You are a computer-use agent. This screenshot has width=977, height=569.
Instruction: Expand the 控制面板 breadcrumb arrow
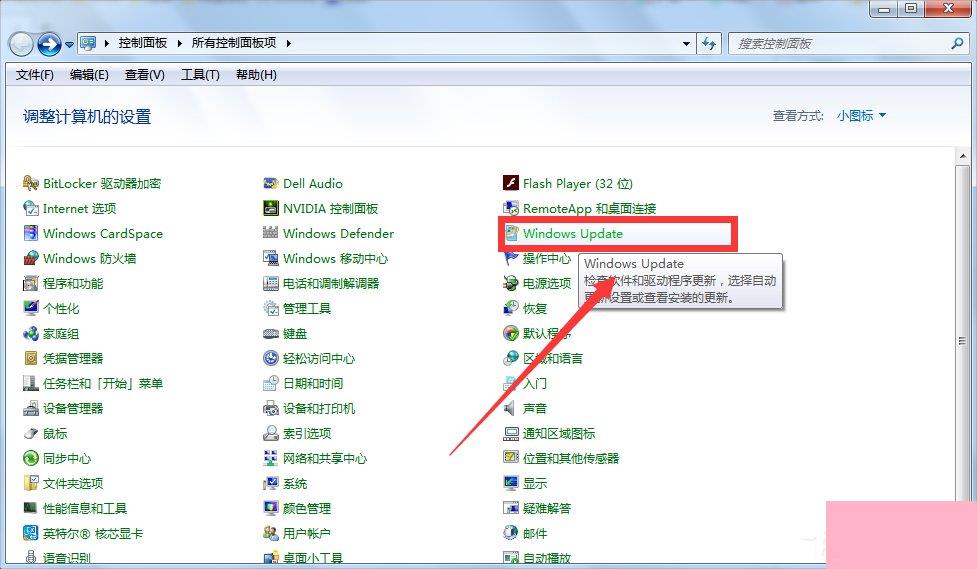point(179,43)
